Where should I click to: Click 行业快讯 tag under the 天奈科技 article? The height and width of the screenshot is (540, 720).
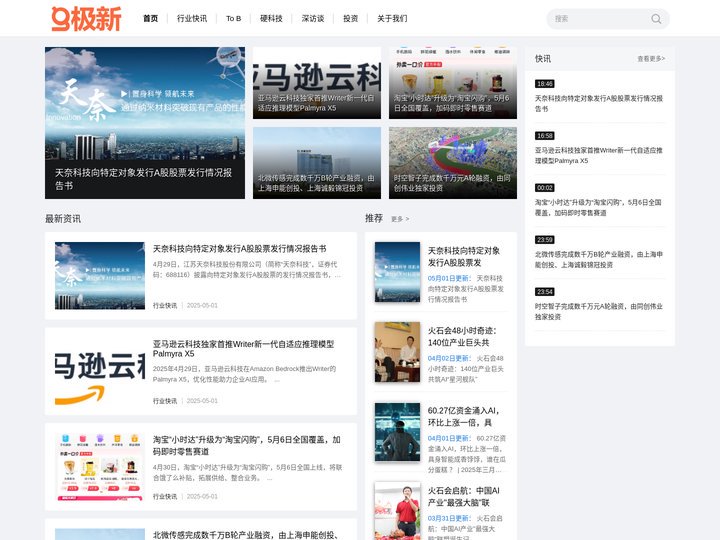click(x=165, y=305)
